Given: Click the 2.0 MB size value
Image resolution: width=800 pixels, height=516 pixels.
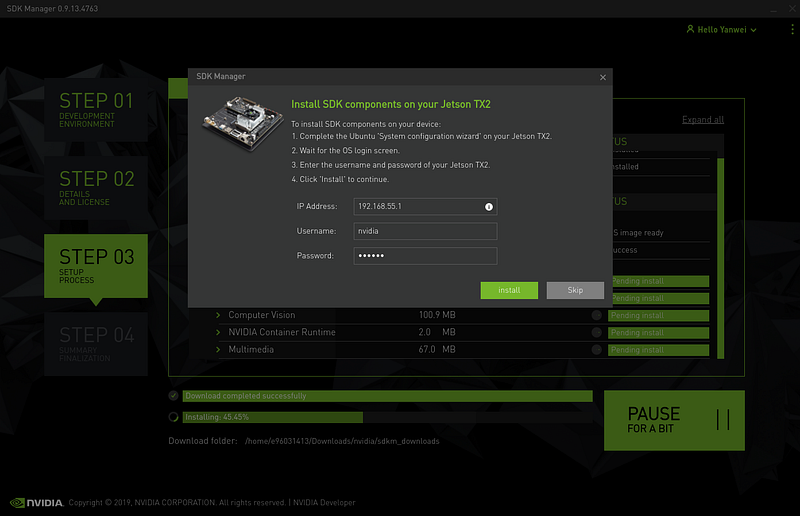Looking at the screenshot, I should click(x=437, y=332).
